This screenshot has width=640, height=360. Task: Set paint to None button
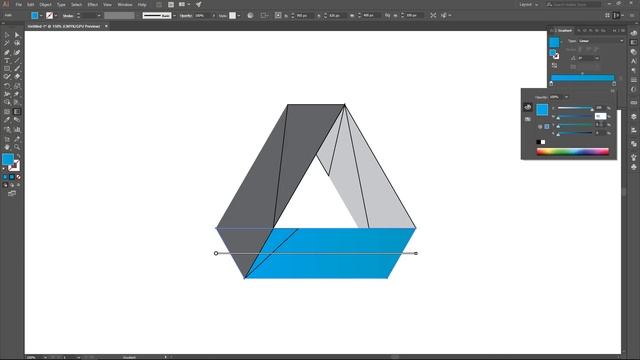point(18,177)
